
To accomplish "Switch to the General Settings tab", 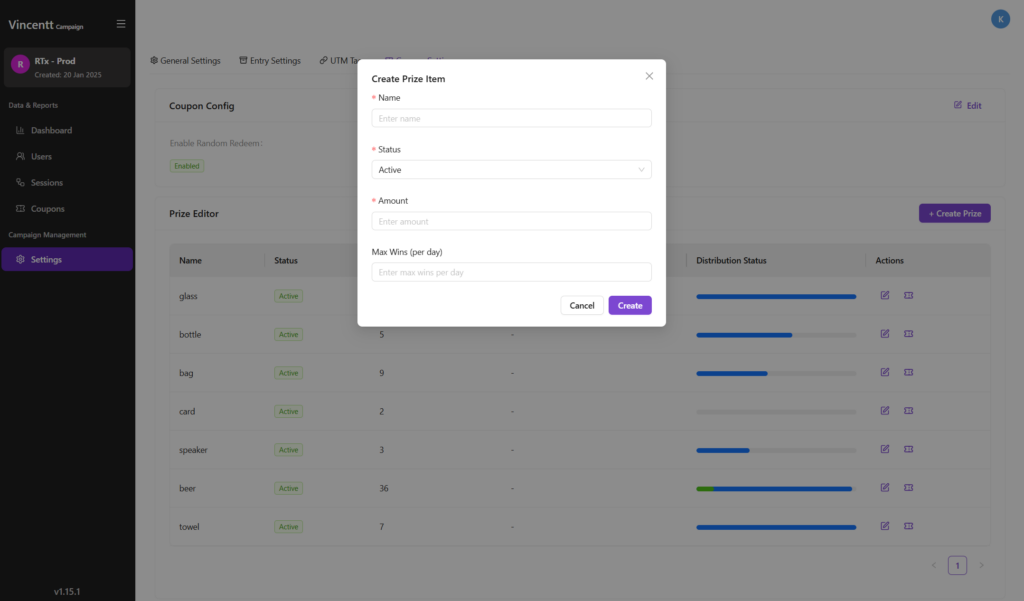I will (185, 61).
